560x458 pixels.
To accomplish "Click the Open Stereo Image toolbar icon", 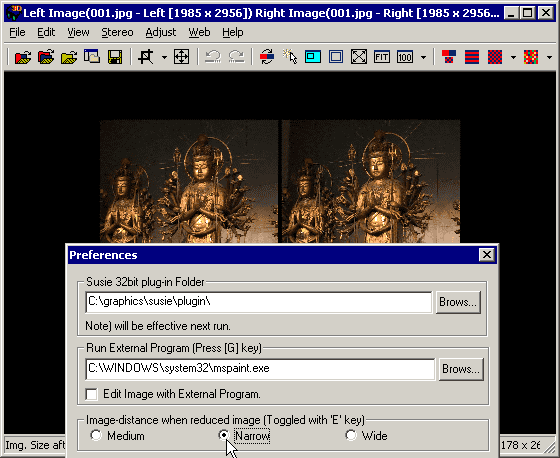I will click(x=23, y=57).
